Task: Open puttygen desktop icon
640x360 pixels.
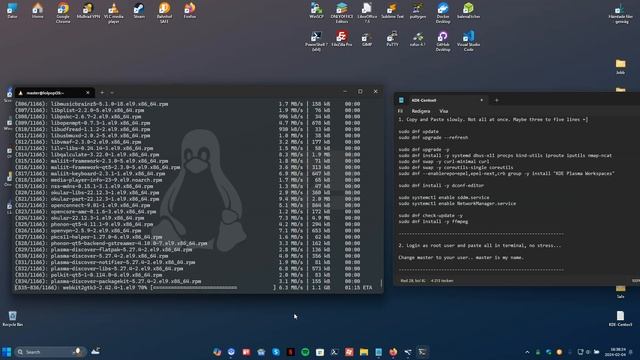Action: [418, 11]
